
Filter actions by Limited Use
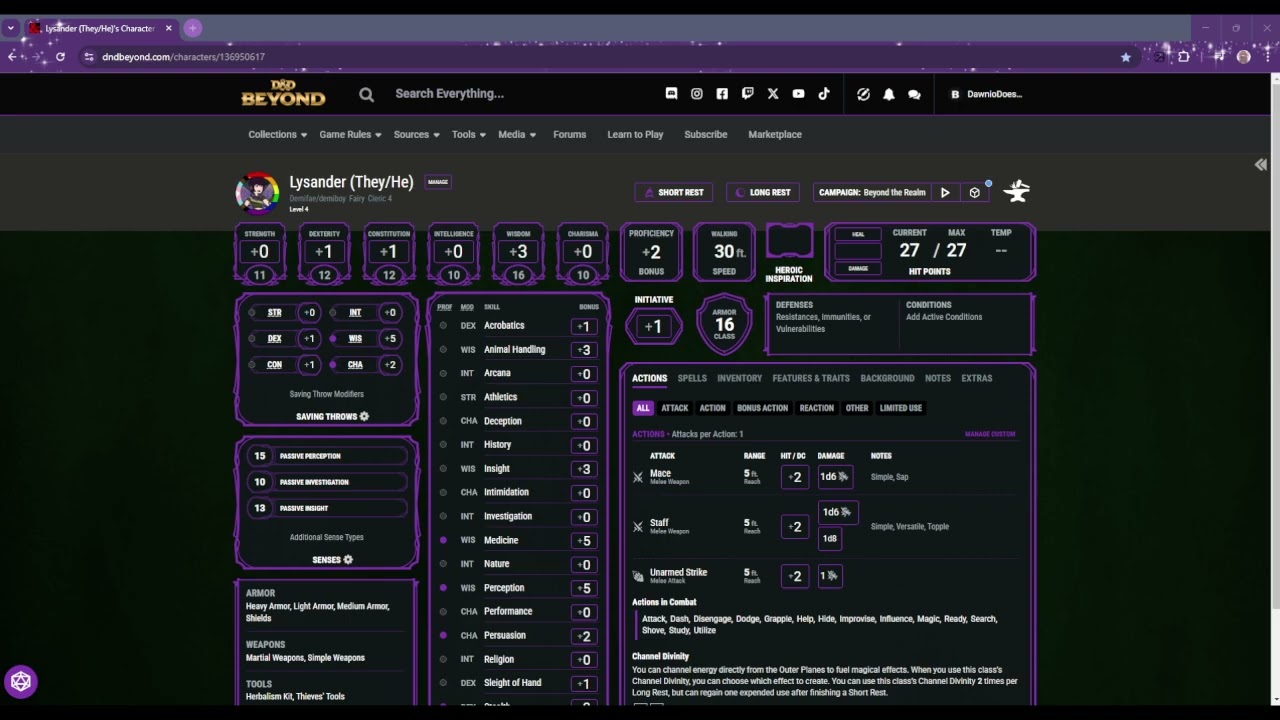900,408
